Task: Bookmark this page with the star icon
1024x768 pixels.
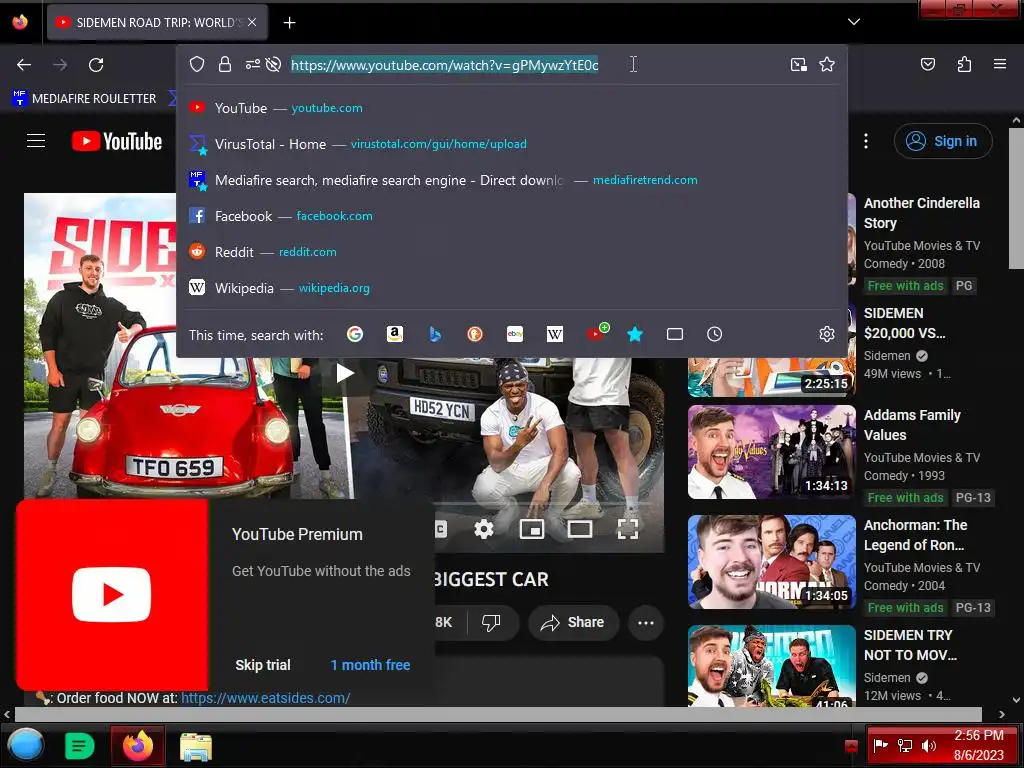Action: coord(827,64)
